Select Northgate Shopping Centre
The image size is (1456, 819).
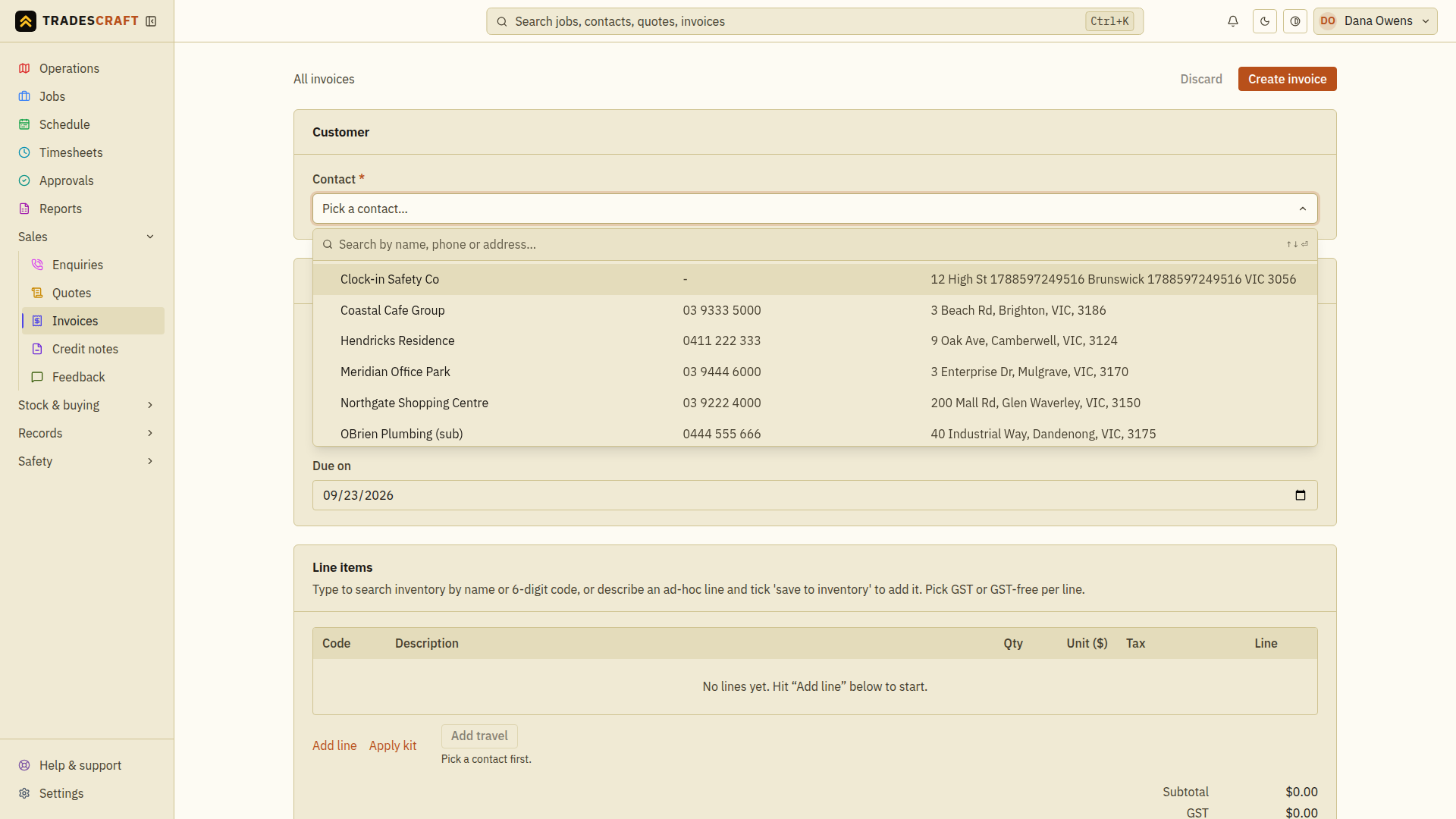coord(814,403)
